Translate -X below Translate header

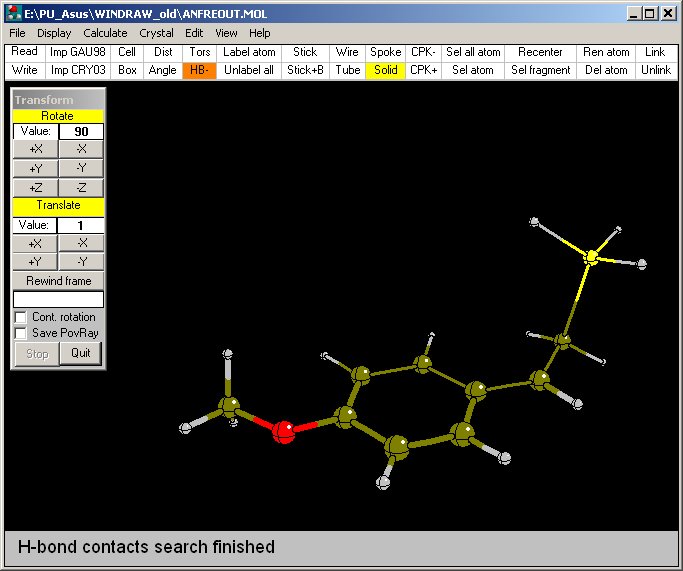click(x=81, y=243)
